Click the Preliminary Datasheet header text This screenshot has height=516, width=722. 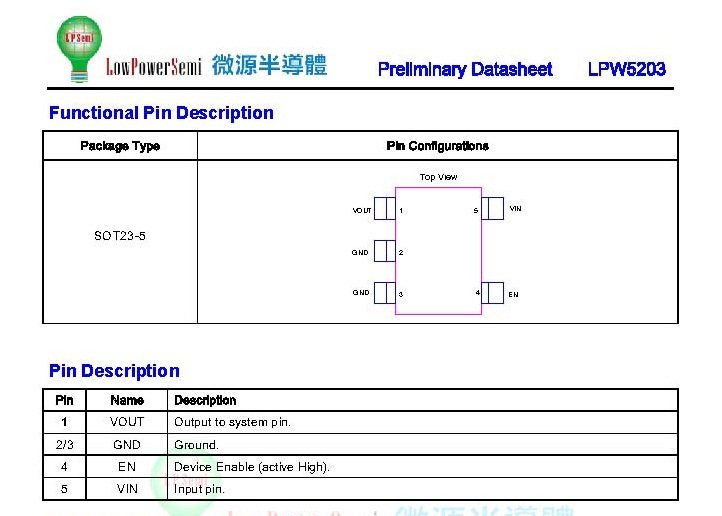tap(465, 69)
